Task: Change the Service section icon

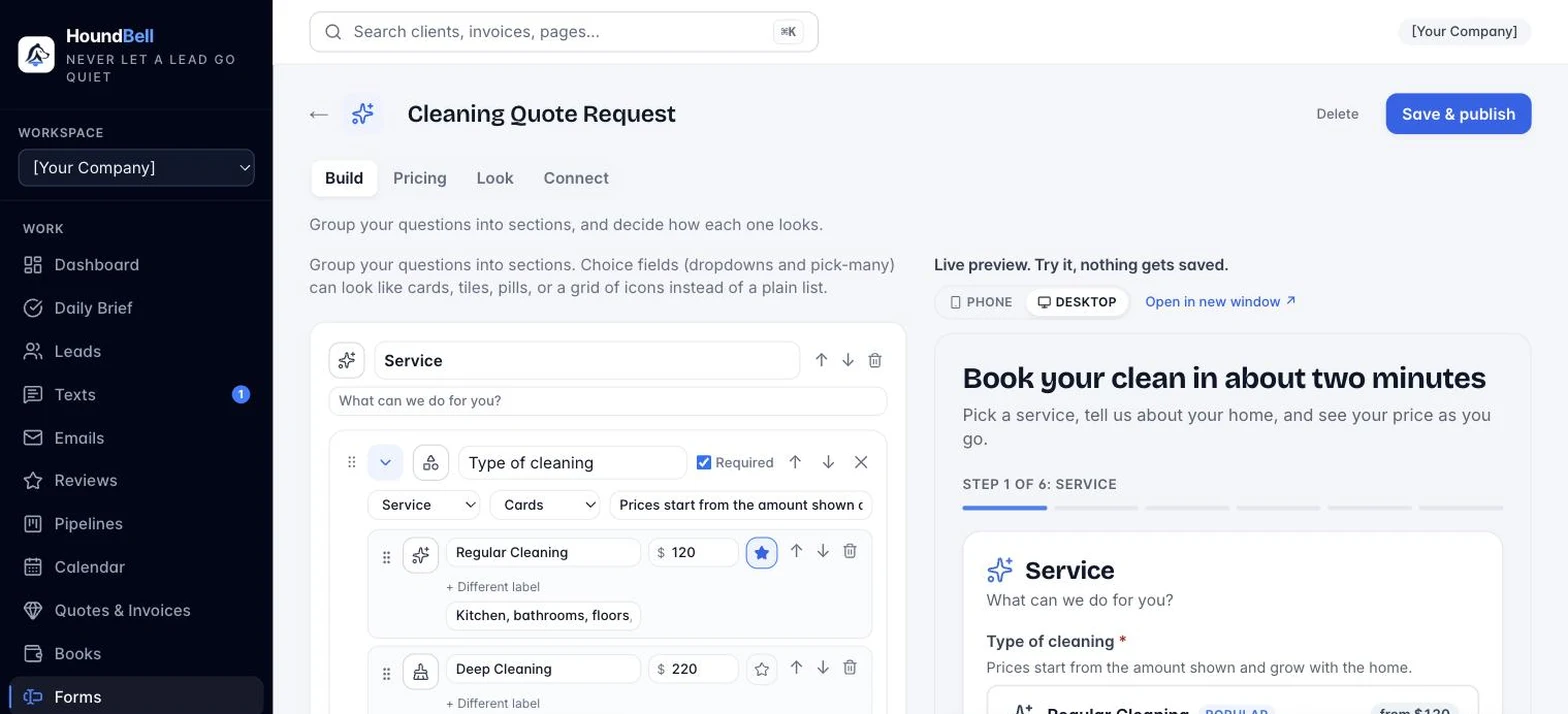Action: pyautogui.click(x=347, y=360)
